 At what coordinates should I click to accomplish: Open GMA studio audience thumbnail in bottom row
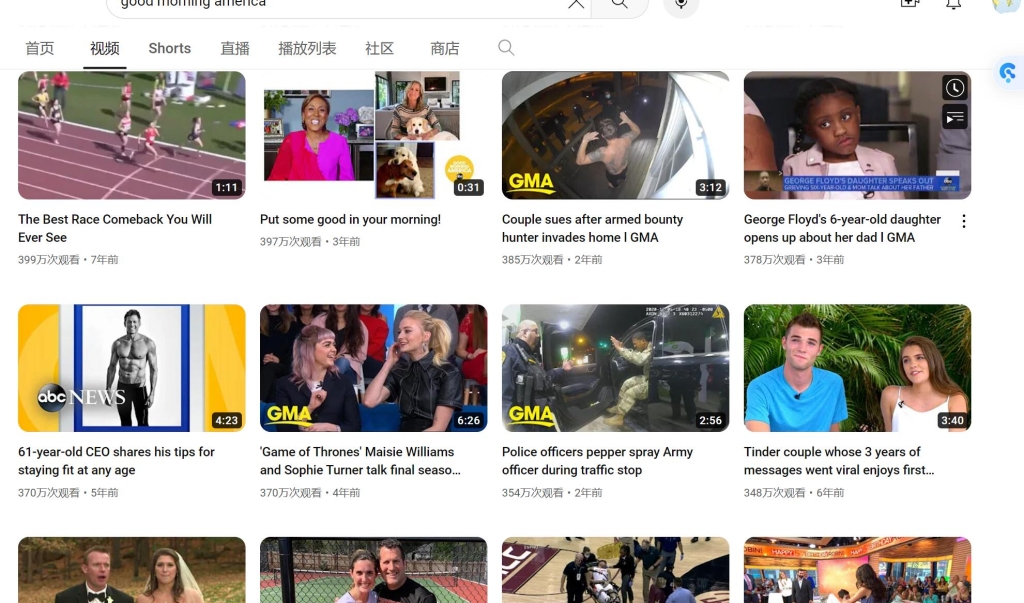[857, 570]
